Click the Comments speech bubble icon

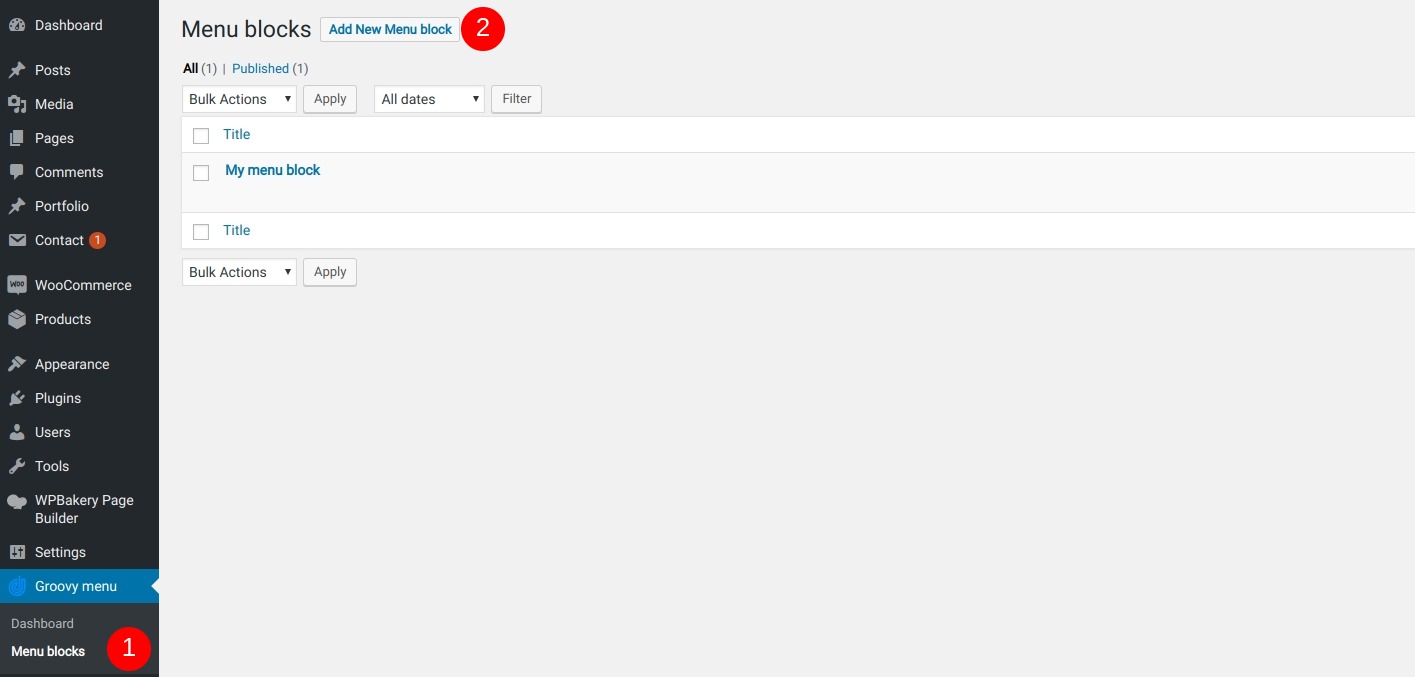tap(17, 172)
